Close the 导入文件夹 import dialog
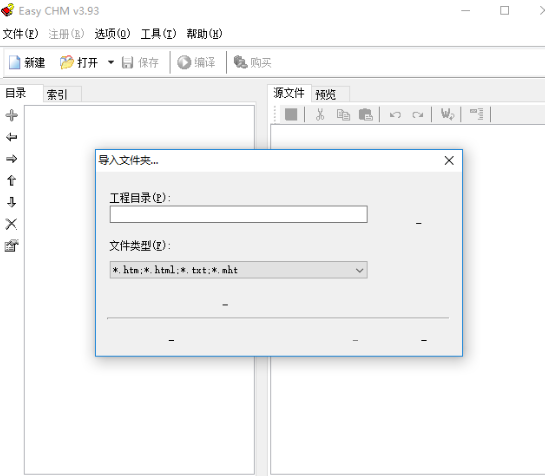Image resolution: width=545 pixels, height=476 pixels. click(x=449, y=161)
